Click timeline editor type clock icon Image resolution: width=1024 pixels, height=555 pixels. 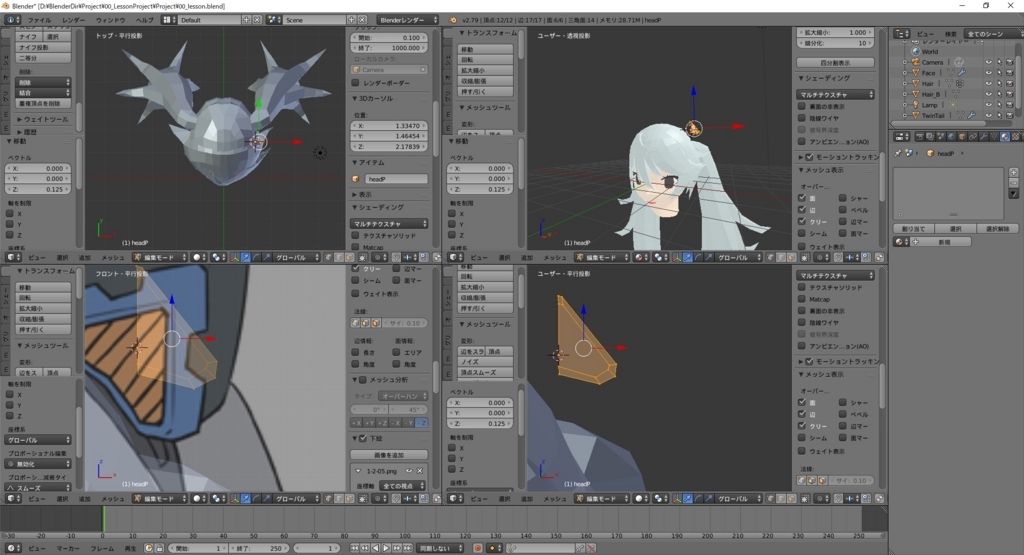(12, 548)
